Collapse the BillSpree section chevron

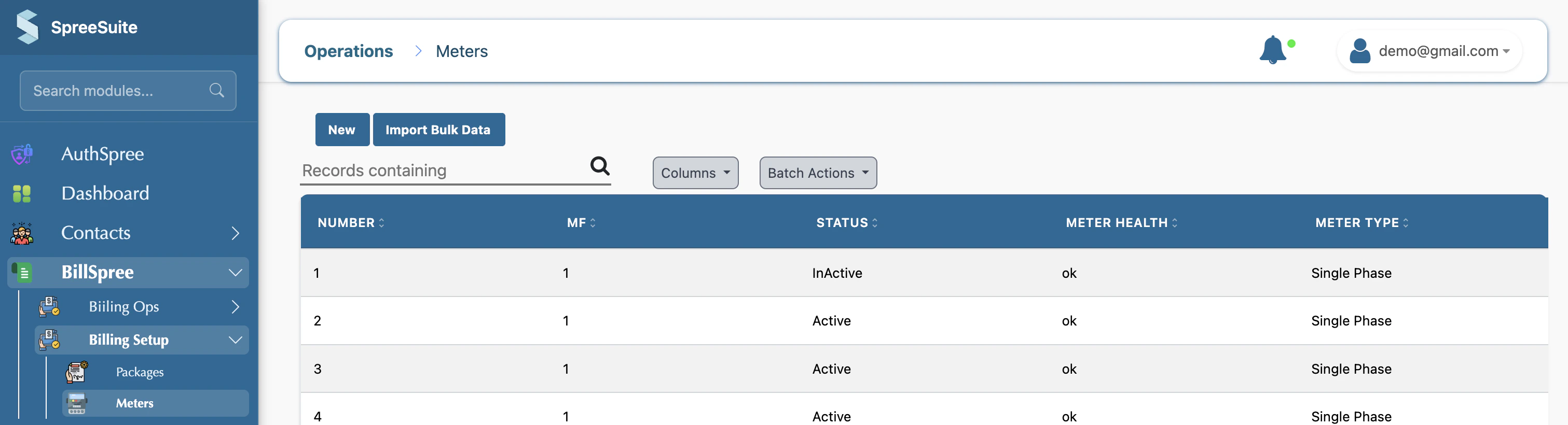(236, 273)
